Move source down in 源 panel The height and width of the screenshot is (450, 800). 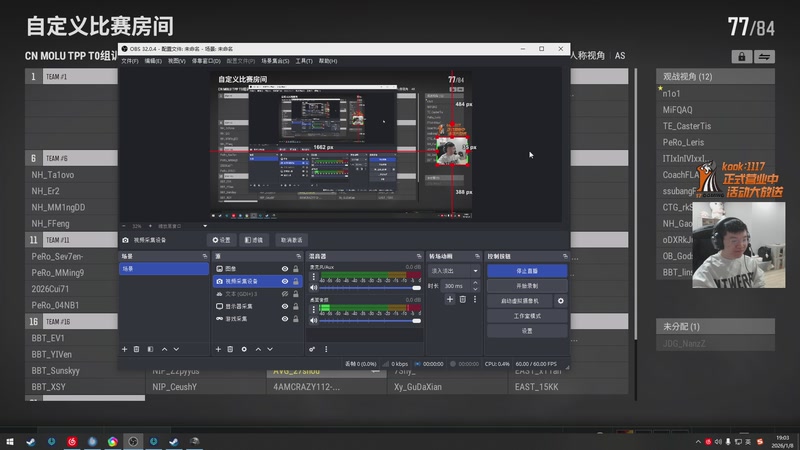(270, 349)
